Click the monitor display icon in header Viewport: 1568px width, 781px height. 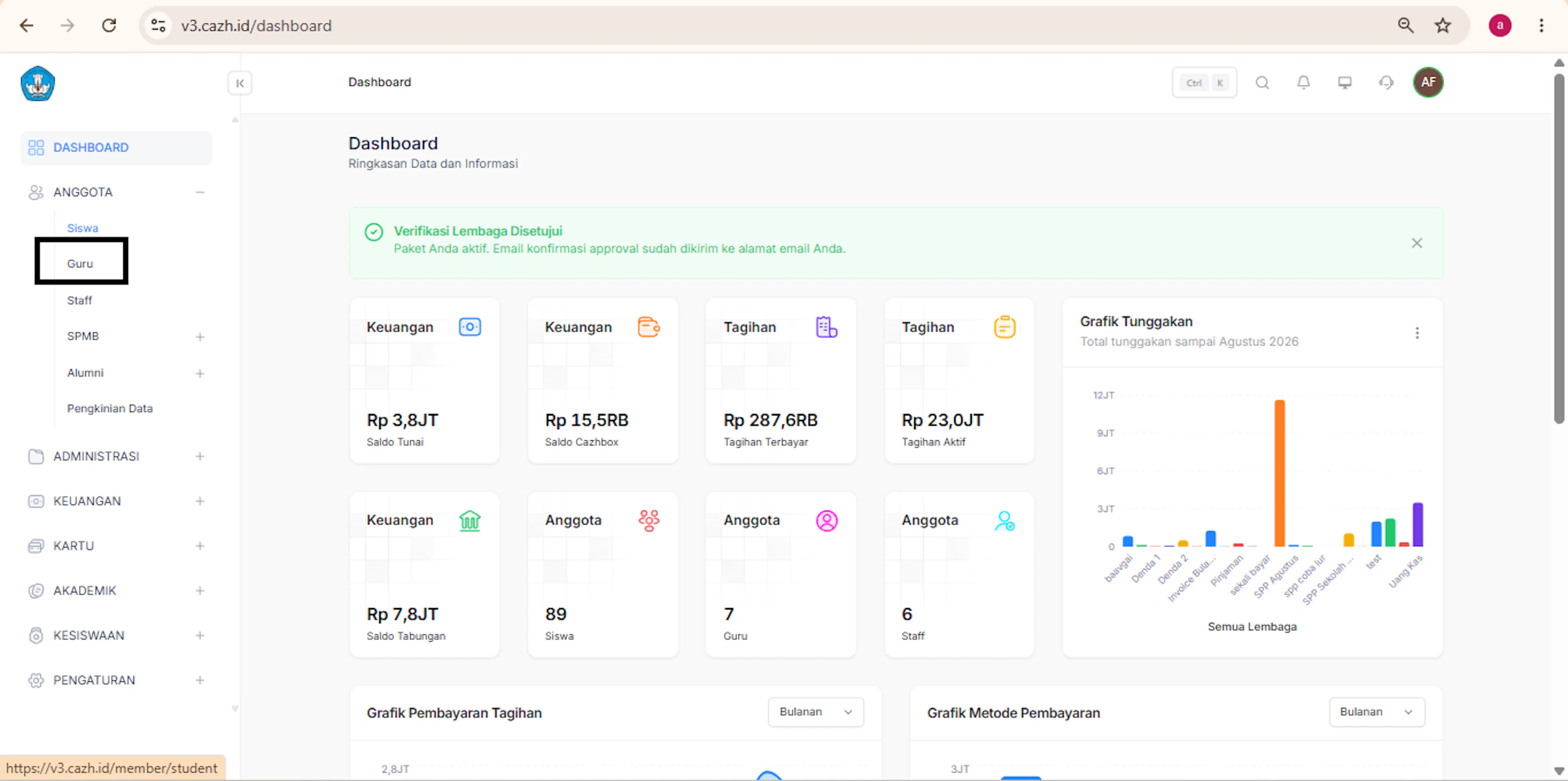(1345, 83)
